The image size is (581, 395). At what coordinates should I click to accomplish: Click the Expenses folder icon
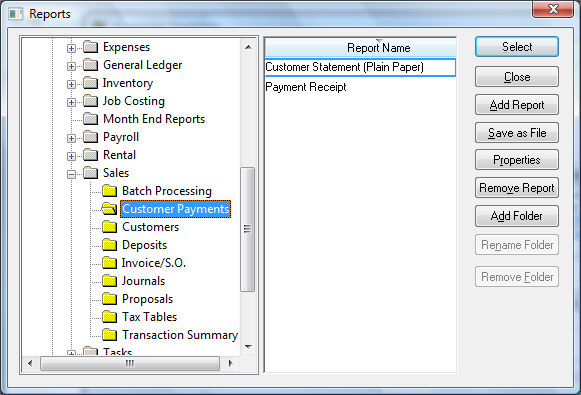[x=90, y=47]
